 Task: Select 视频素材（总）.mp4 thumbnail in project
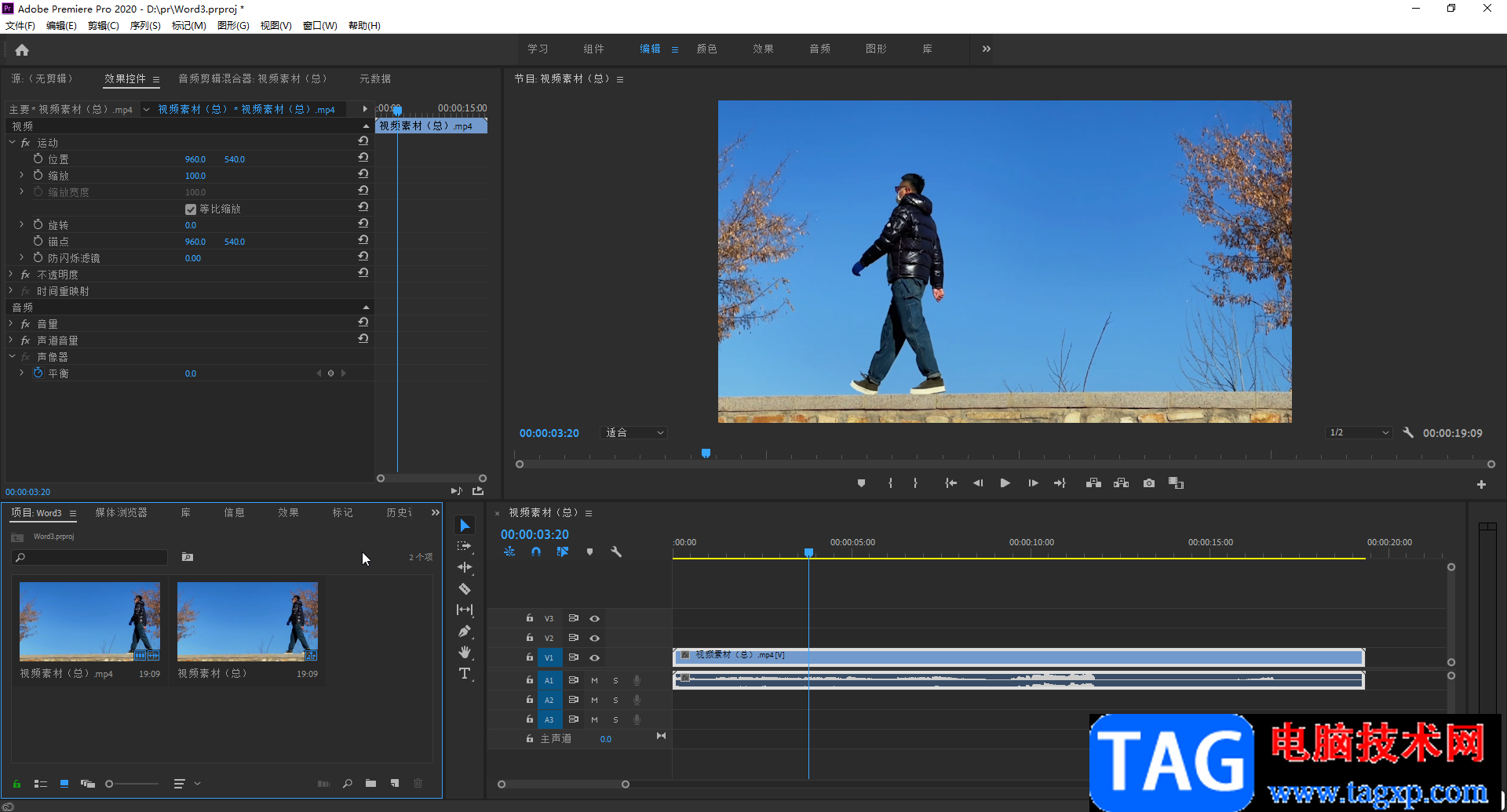(89, 621)
